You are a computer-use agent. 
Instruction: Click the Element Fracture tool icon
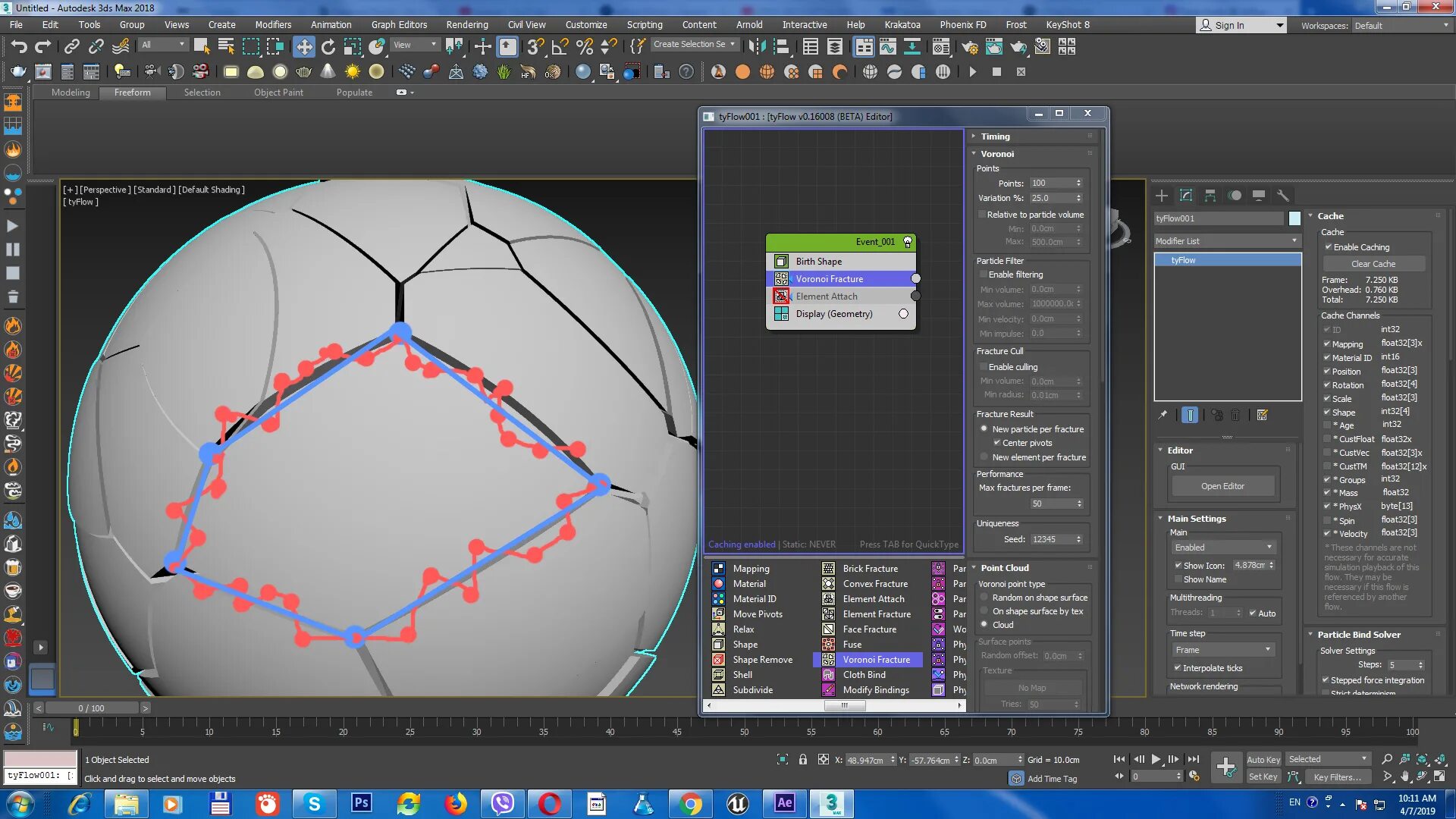tap(827, 614)
